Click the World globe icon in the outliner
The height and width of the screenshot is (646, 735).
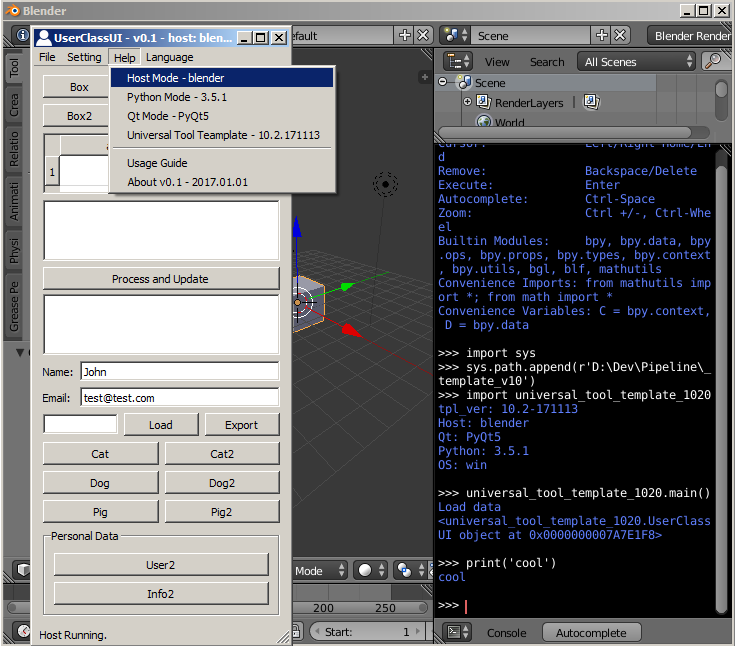(484, 121)
